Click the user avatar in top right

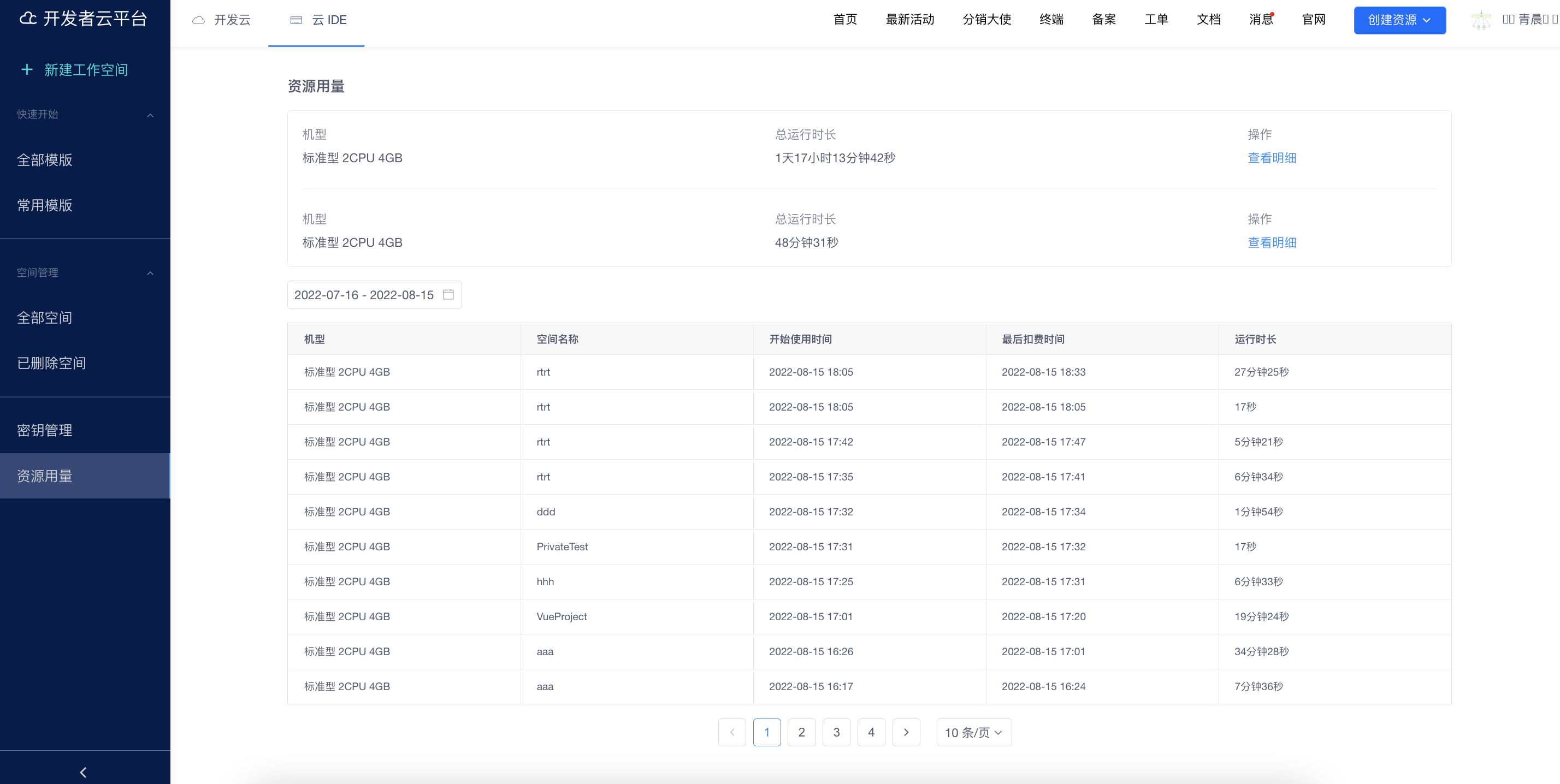[x=1481, y=20]
